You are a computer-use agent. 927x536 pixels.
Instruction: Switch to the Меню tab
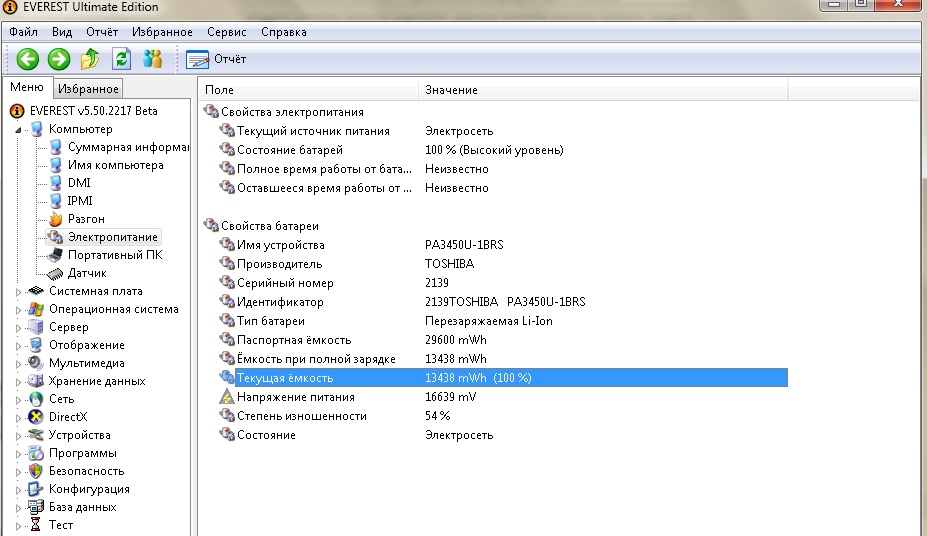pos(27,87)
